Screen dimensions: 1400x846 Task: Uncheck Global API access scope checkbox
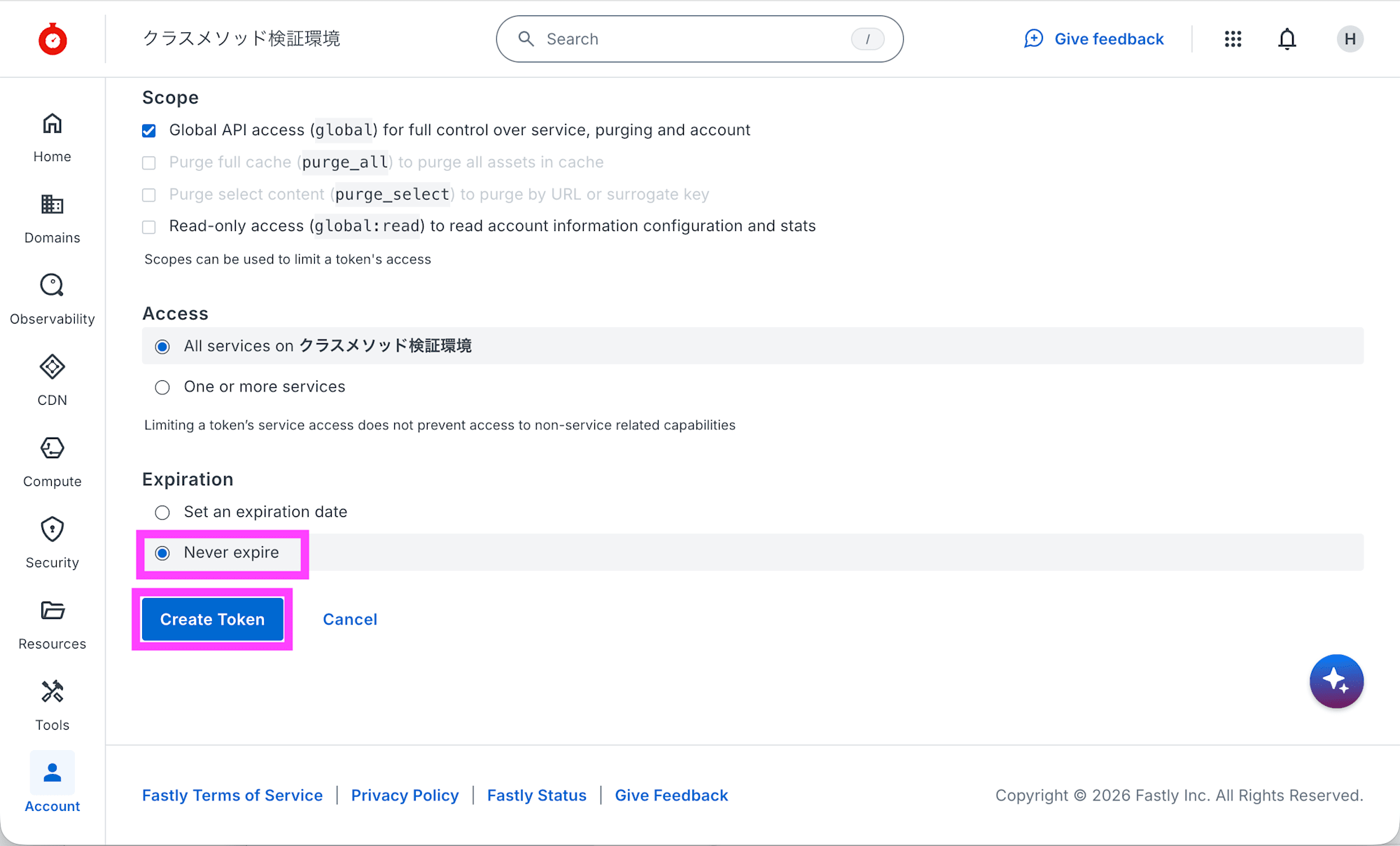click(149, 131)
